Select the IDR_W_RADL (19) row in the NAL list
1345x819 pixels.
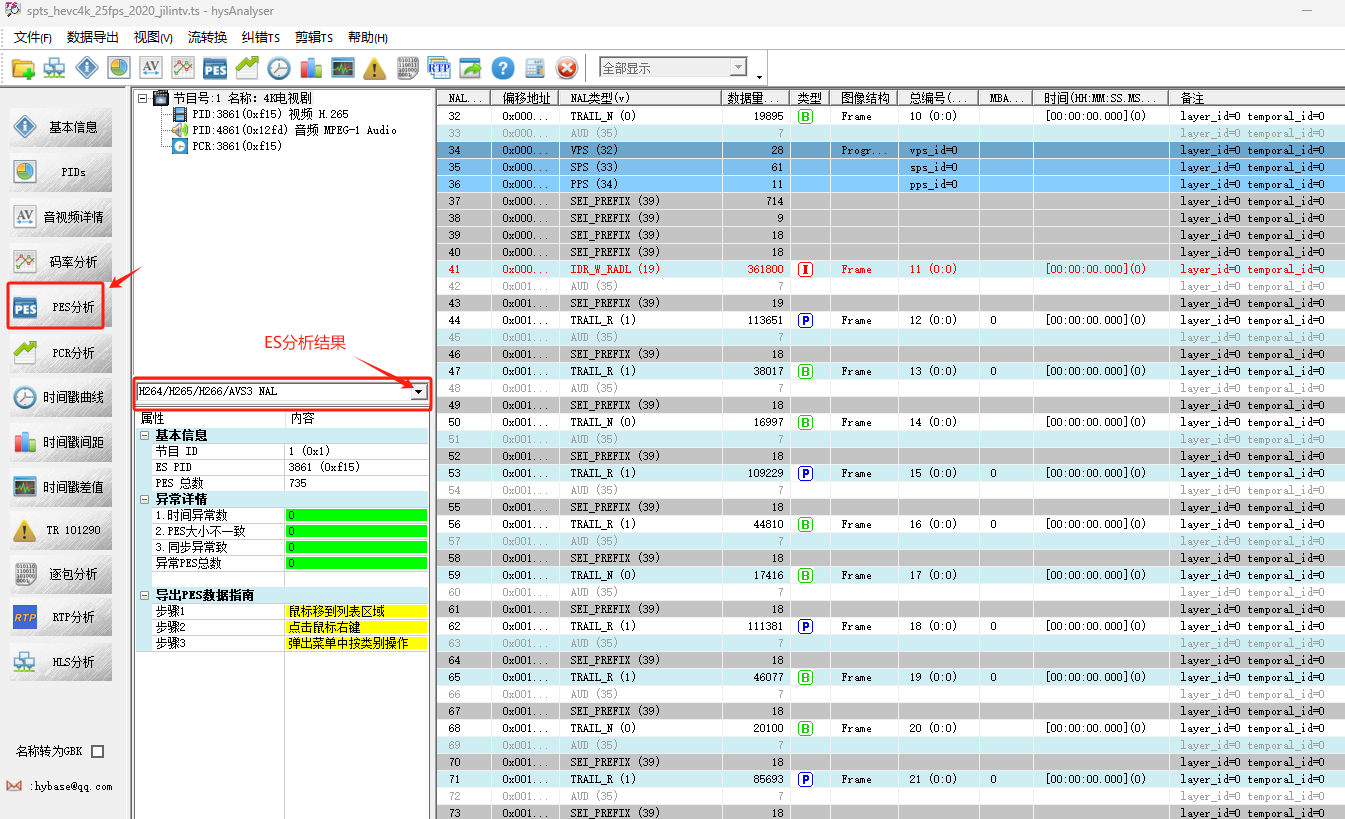click(x=614, y=270)
